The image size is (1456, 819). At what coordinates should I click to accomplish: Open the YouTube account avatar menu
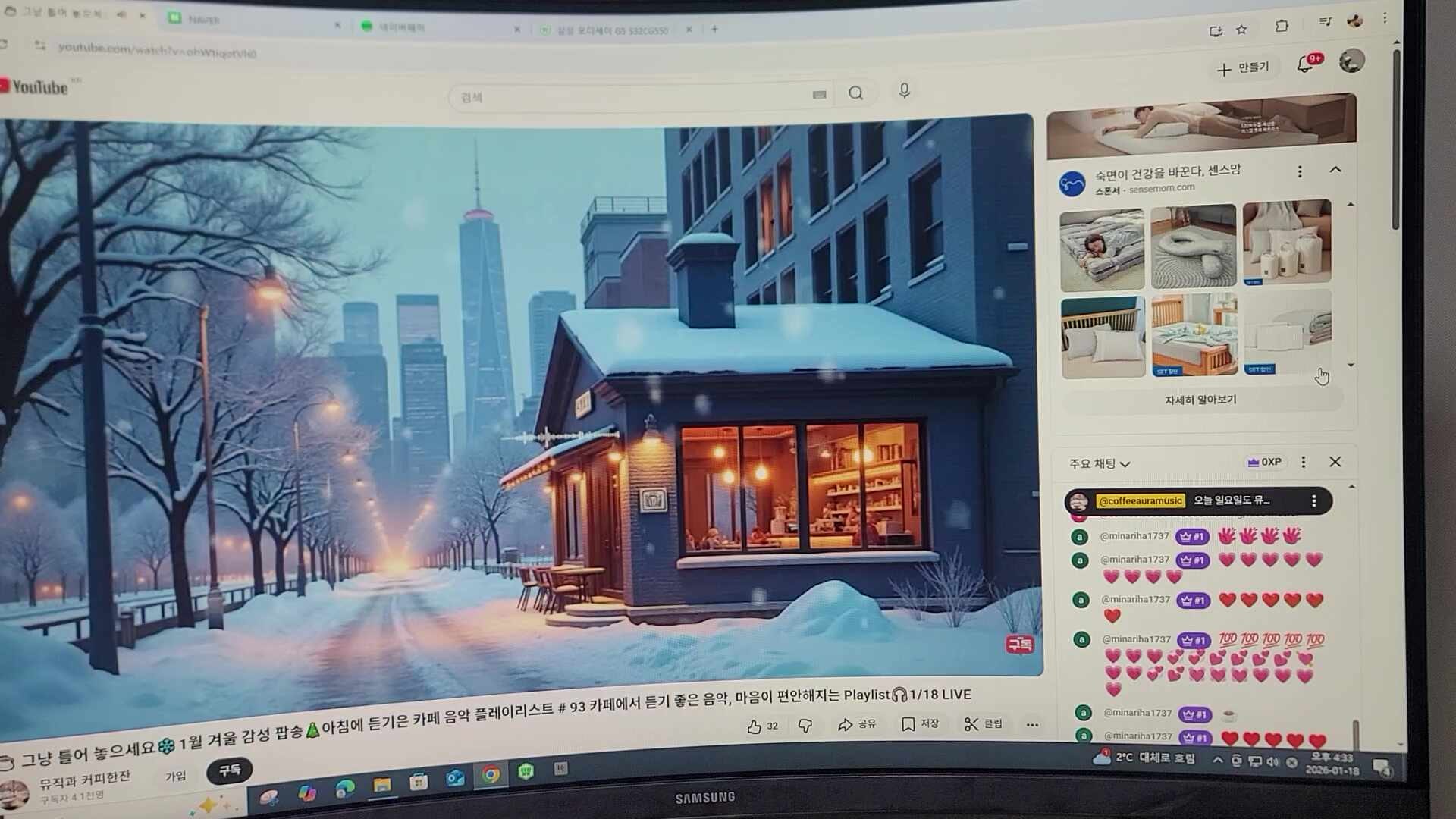point(1351,61)
